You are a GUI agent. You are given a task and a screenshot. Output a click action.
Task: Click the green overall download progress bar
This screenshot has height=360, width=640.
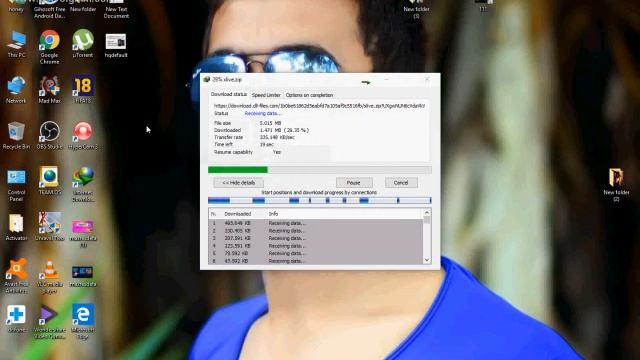[x=320, y=170]
